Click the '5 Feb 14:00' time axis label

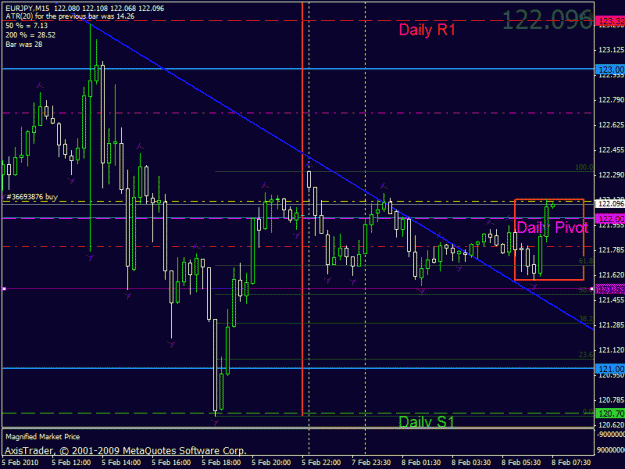tap(121, 463)
